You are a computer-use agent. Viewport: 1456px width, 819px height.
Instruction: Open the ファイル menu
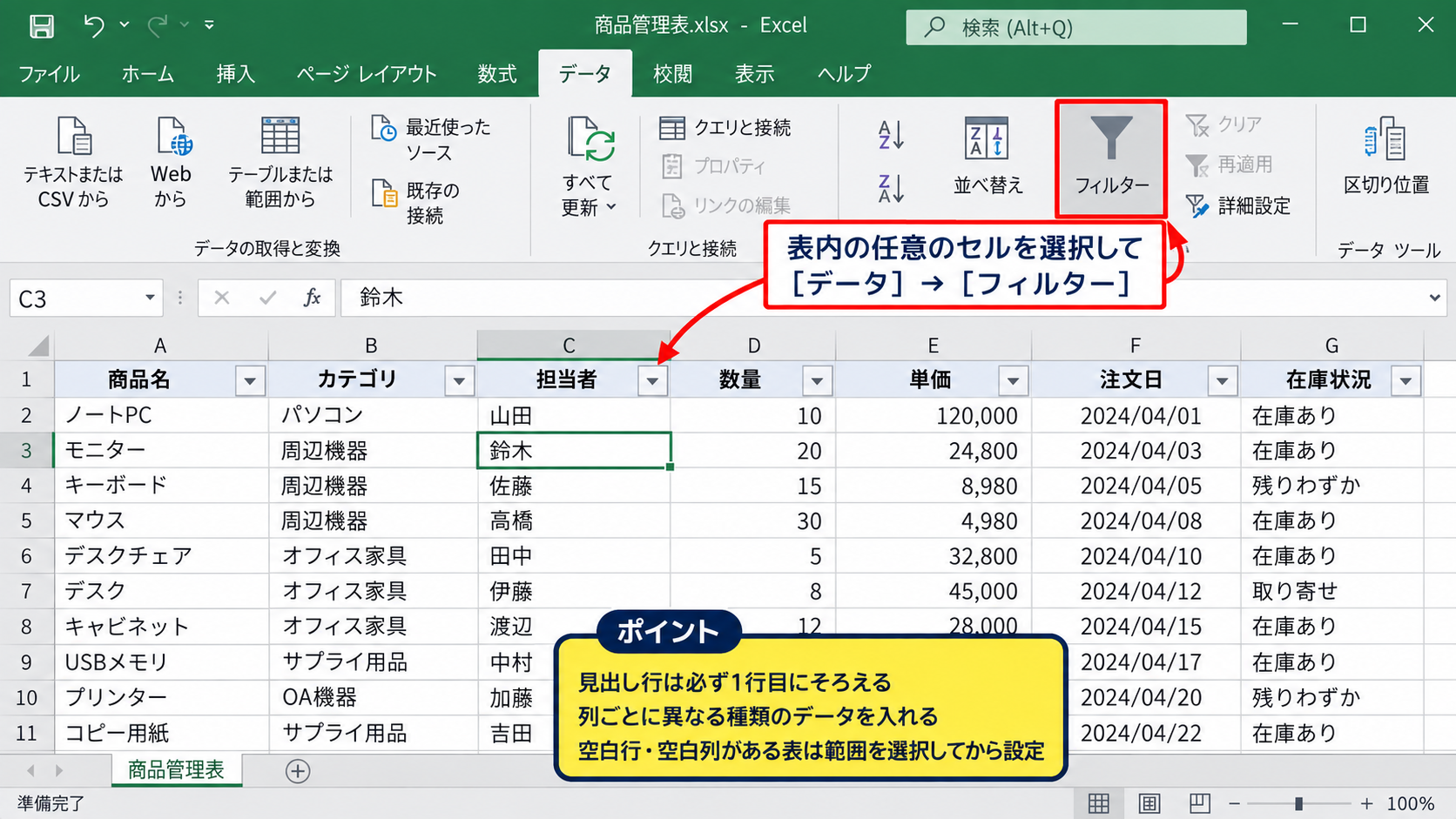tap(49, 74)
